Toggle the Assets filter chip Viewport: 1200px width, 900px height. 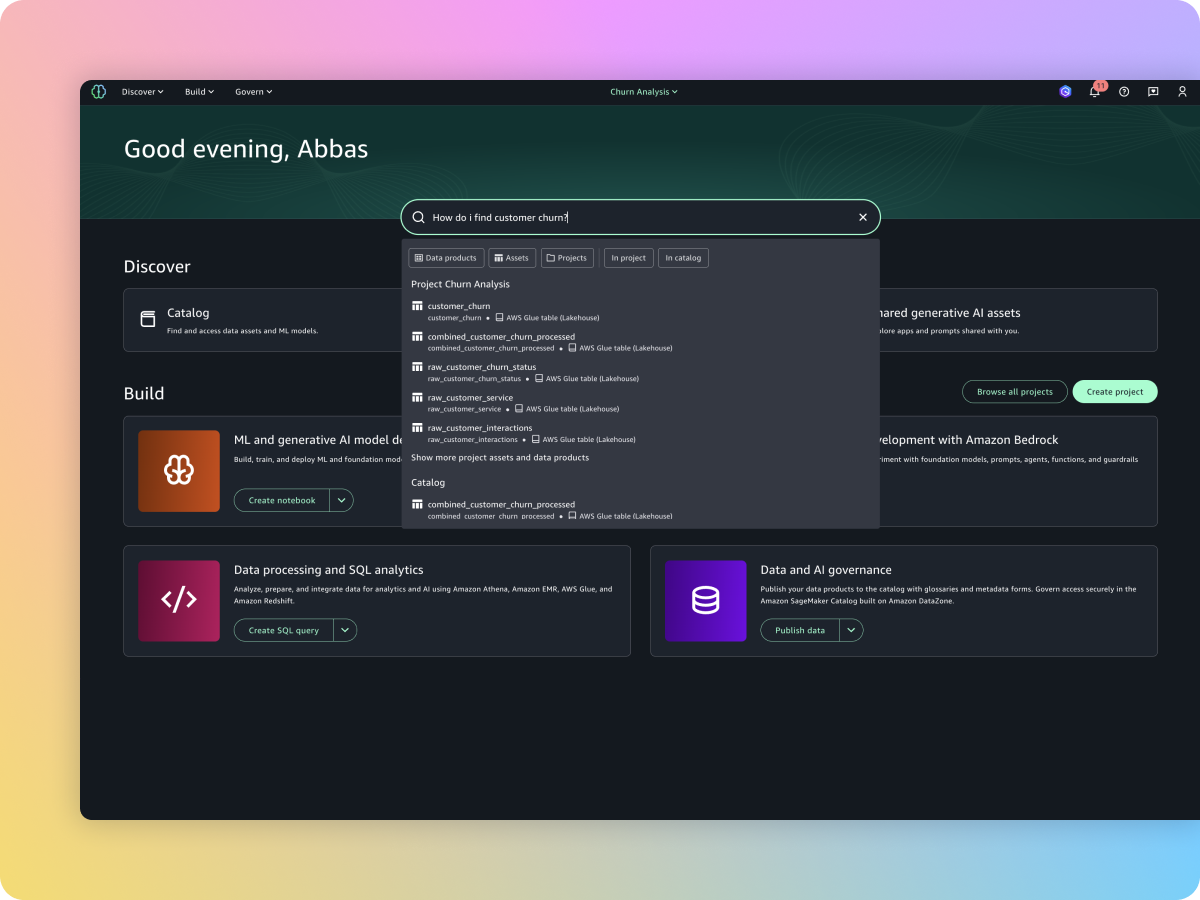click(x=512, y=258)
